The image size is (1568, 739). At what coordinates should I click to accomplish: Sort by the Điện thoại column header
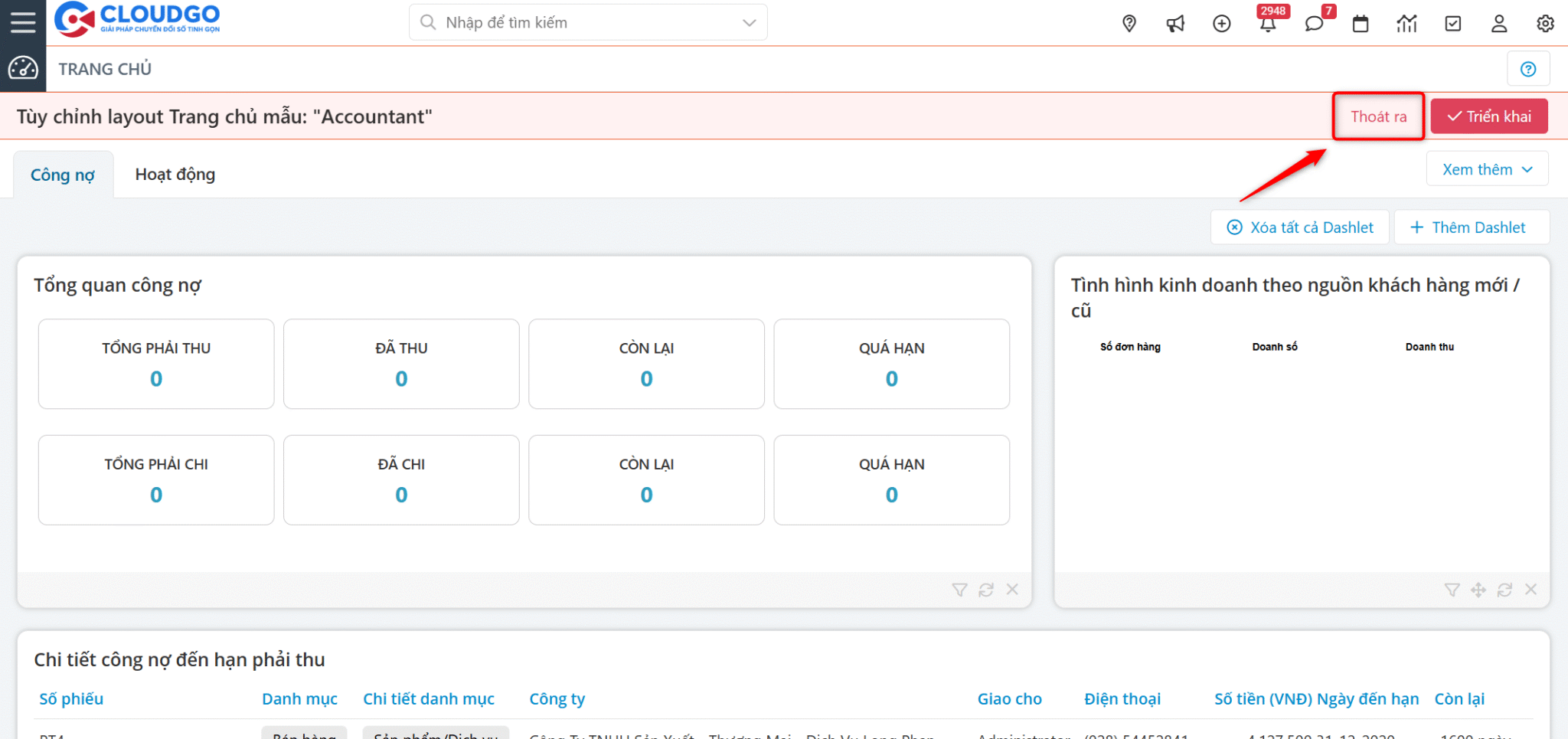pos(1122,698)
